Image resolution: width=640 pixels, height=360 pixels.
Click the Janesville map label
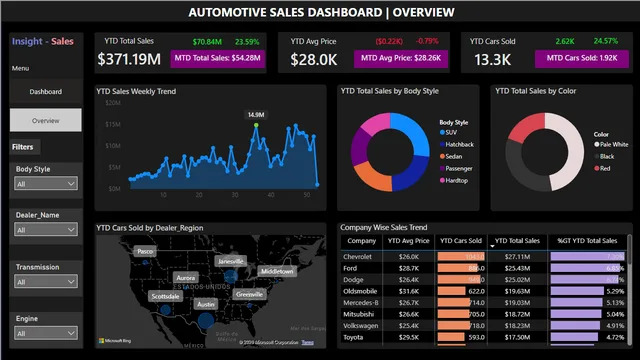[231, 261]
